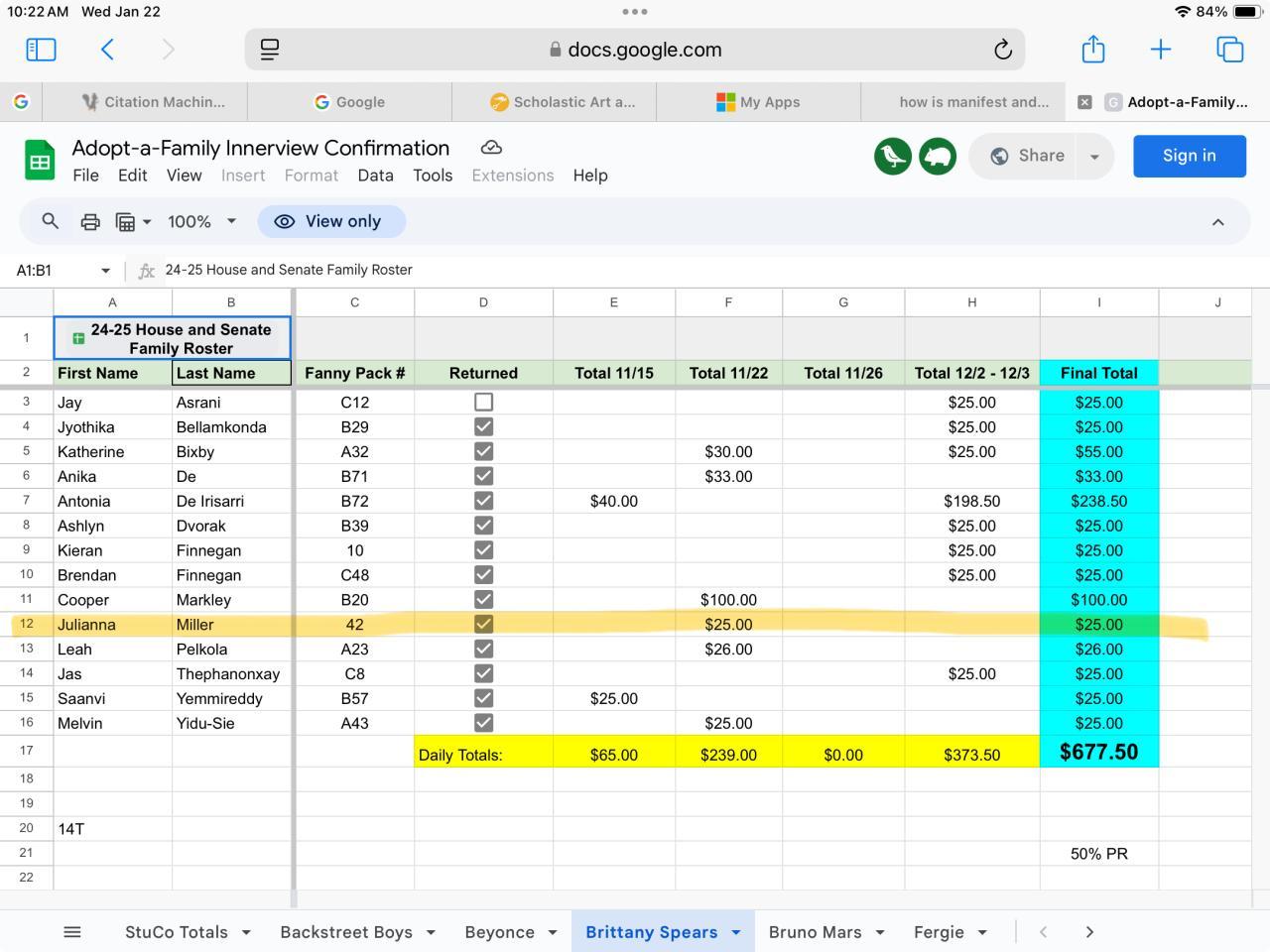Click the Sign in button

tap(1189, 156)
